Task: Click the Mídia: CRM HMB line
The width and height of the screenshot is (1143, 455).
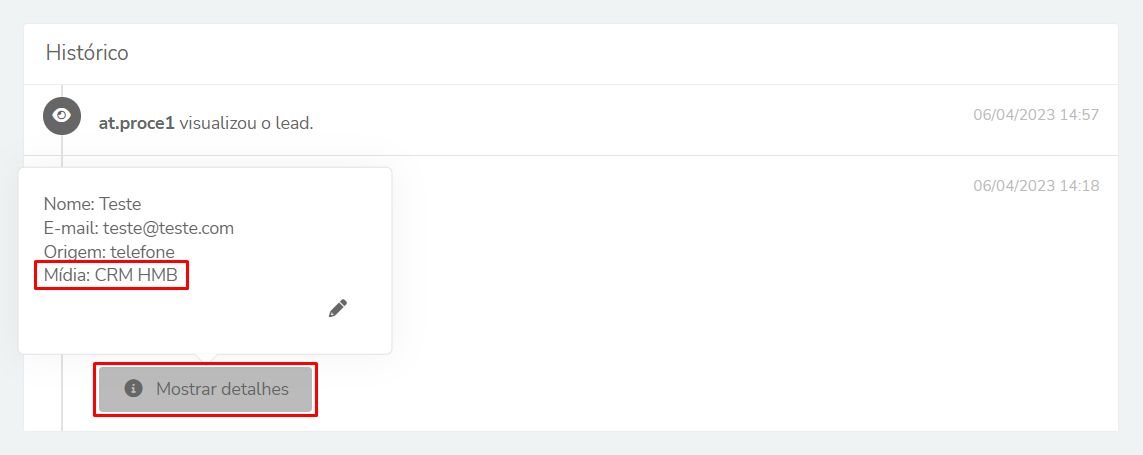Action: point(111,276)
